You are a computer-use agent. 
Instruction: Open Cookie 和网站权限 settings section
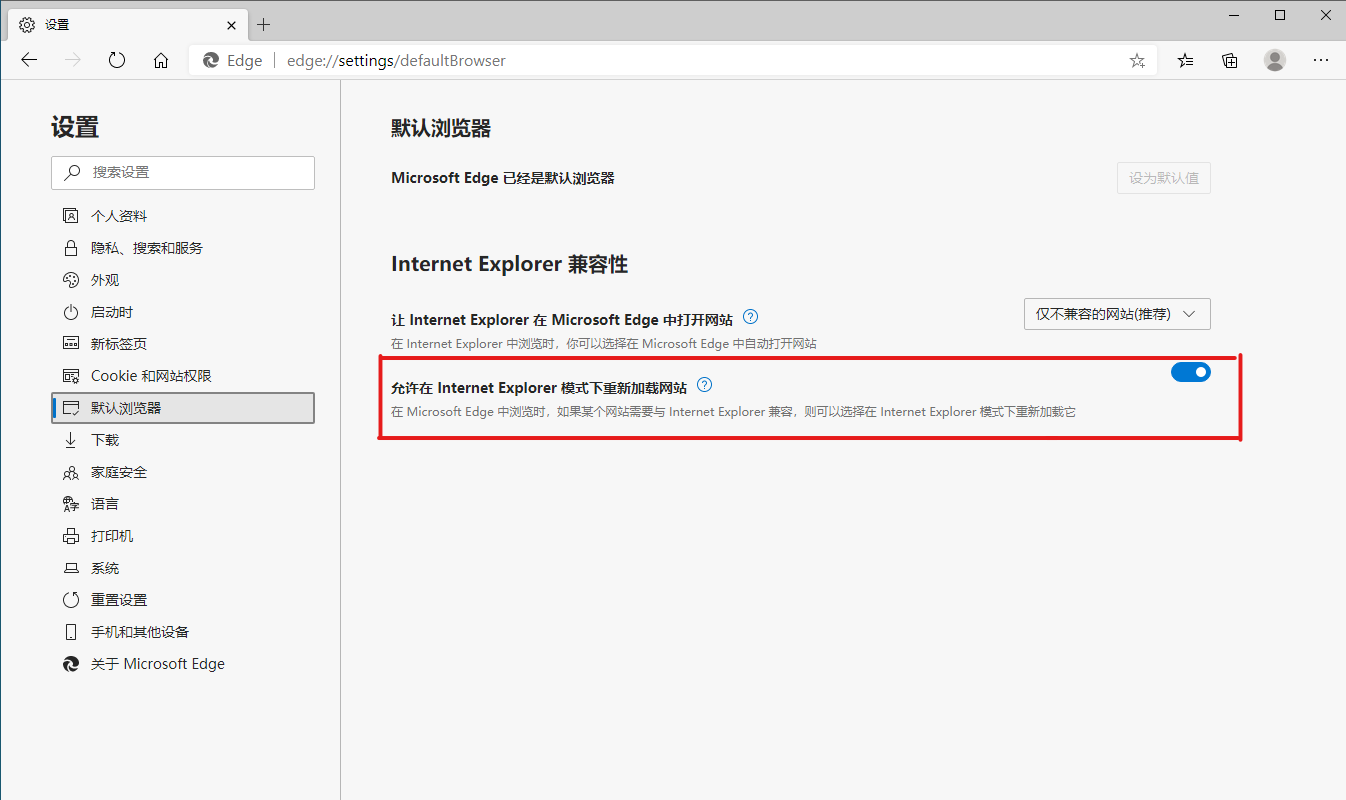point(183,376)
